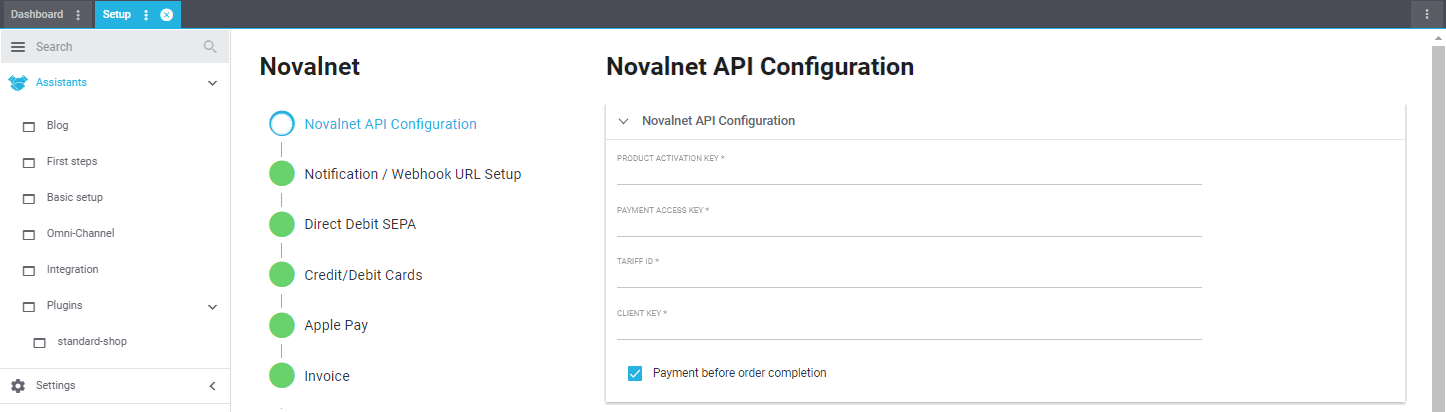Image resolution: width=1446 pixels, height=412 pixels.
Task: Switch to the Dashboard tab
Action: click(37, 15)
